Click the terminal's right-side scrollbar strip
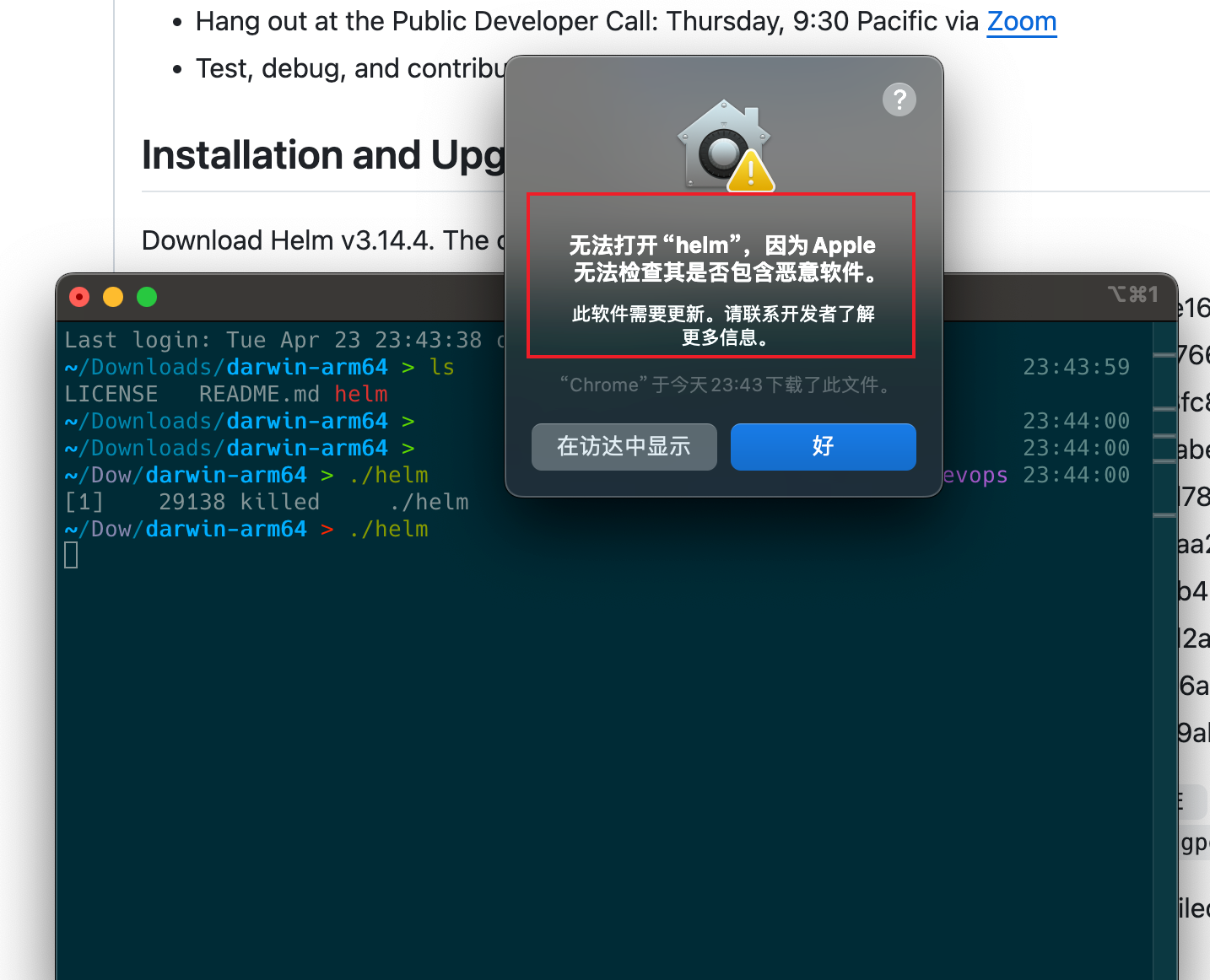Image resolution: width=1210 pixels, height=980 pixels. pyautogui.click(x=1164, y=649)
